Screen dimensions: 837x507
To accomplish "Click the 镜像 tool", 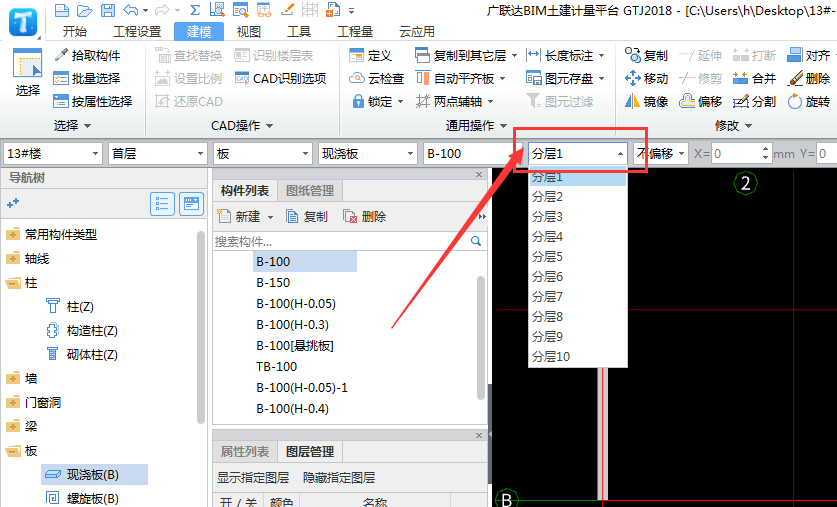I will coord(646,101).
